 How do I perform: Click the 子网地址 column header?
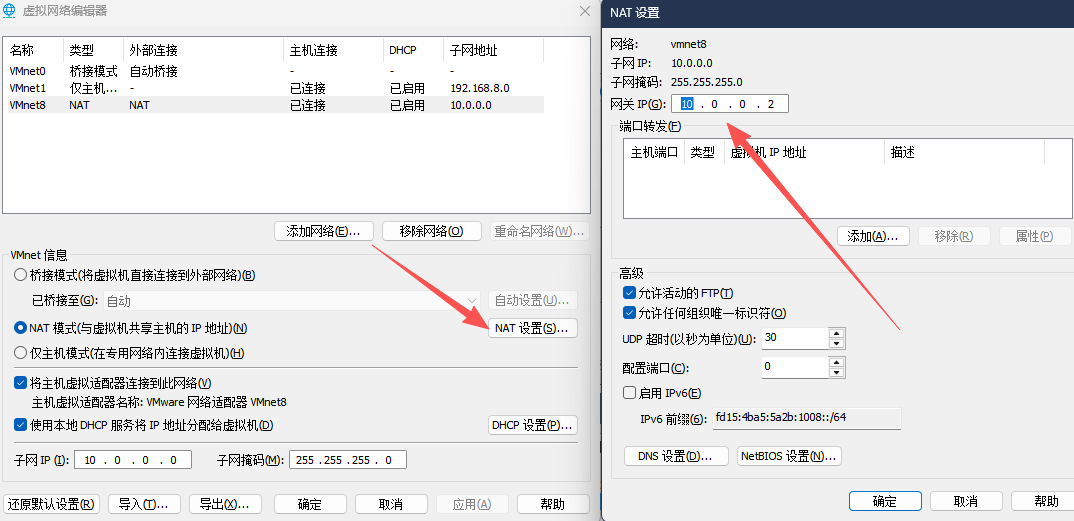(x=494, y=50)
